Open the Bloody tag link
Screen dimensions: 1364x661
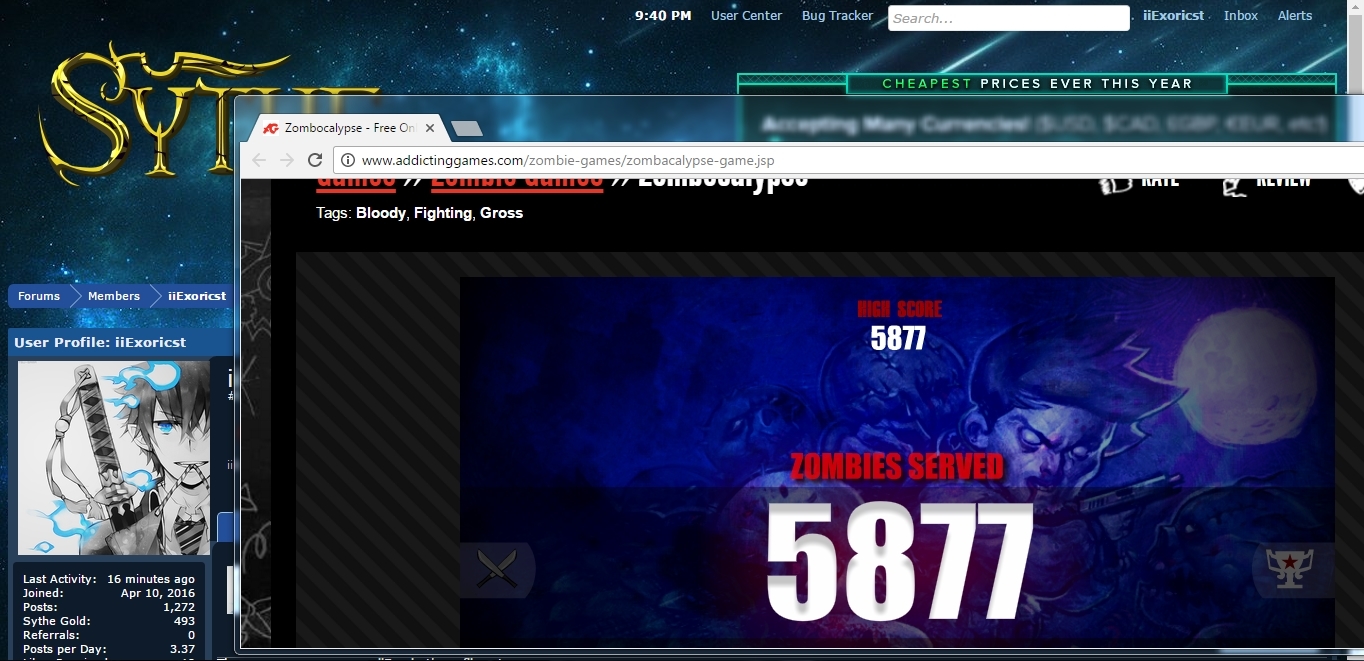381,213
